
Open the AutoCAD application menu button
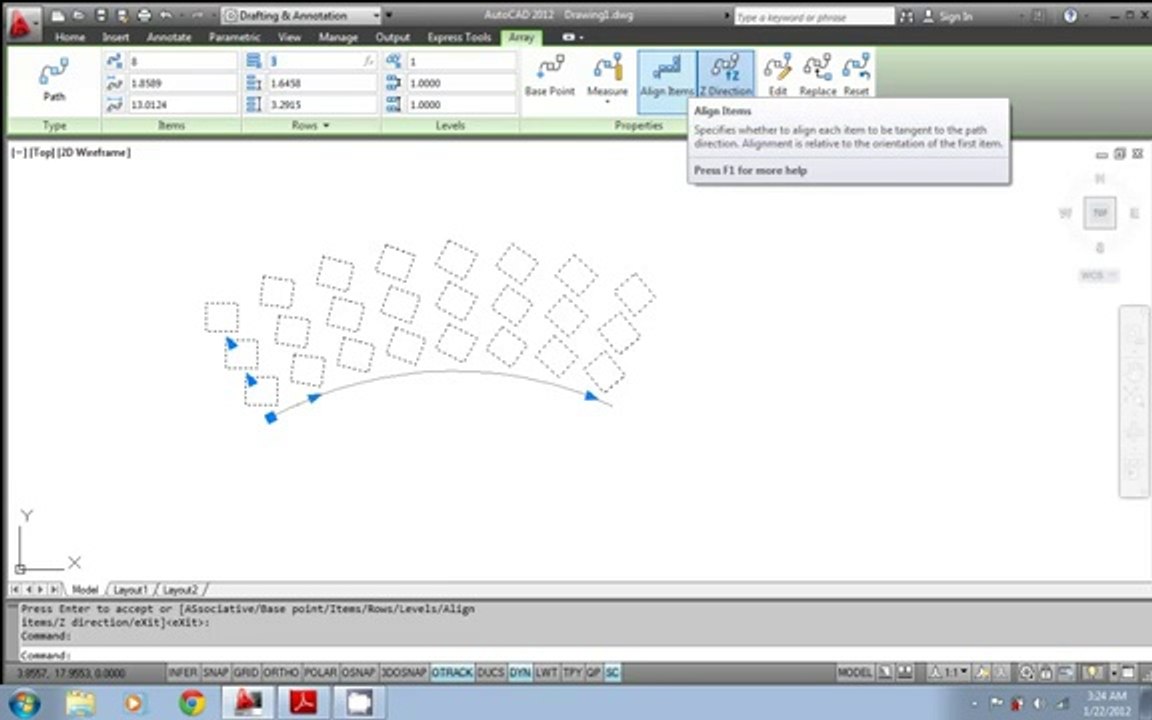tap(22, 24)
